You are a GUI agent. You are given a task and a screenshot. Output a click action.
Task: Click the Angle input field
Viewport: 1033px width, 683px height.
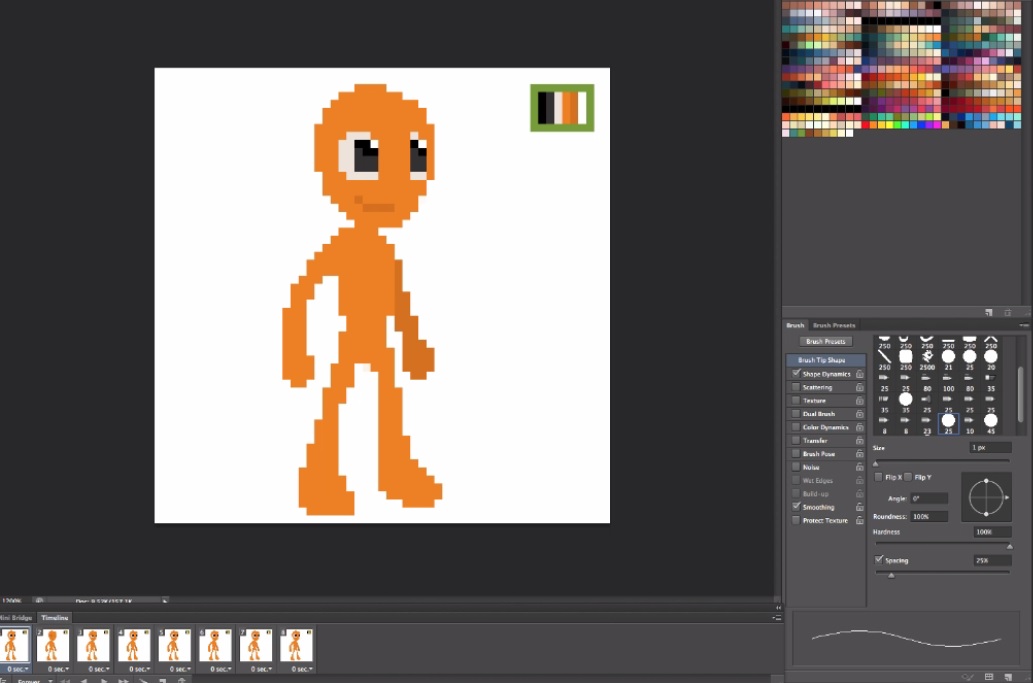929,499
